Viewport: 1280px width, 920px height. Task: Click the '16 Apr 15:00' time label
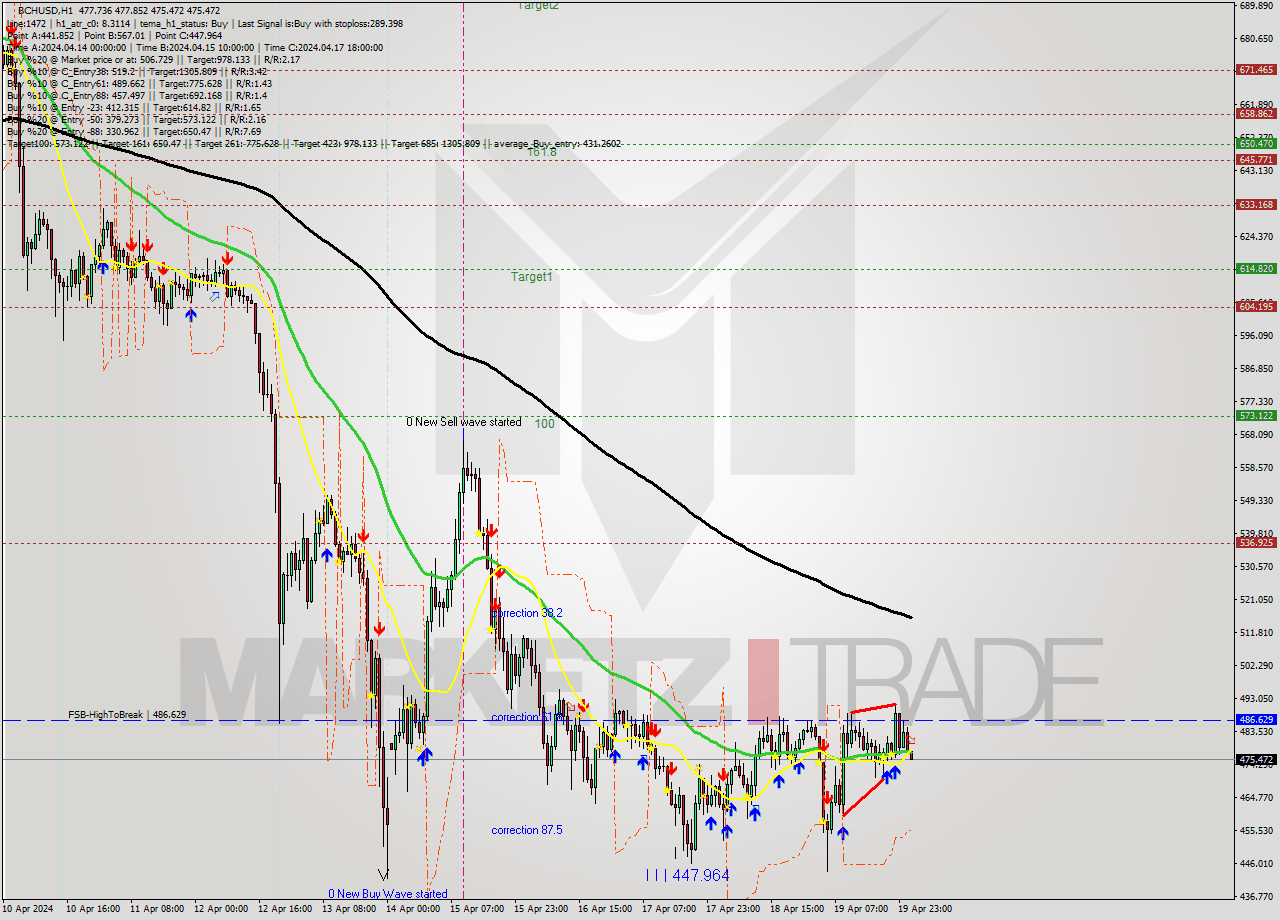605,909
